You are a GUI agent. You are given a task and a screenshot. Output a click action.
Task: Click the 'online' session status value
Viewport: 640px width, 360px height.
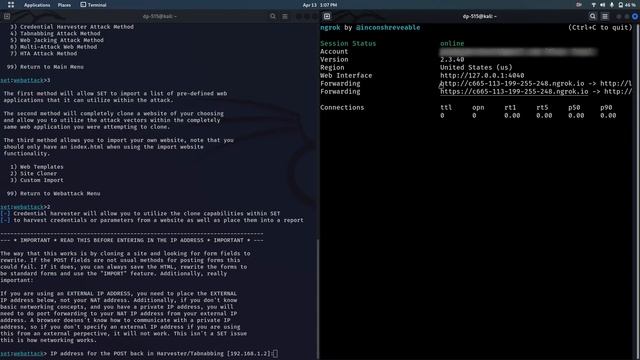(x=452, y=43)
